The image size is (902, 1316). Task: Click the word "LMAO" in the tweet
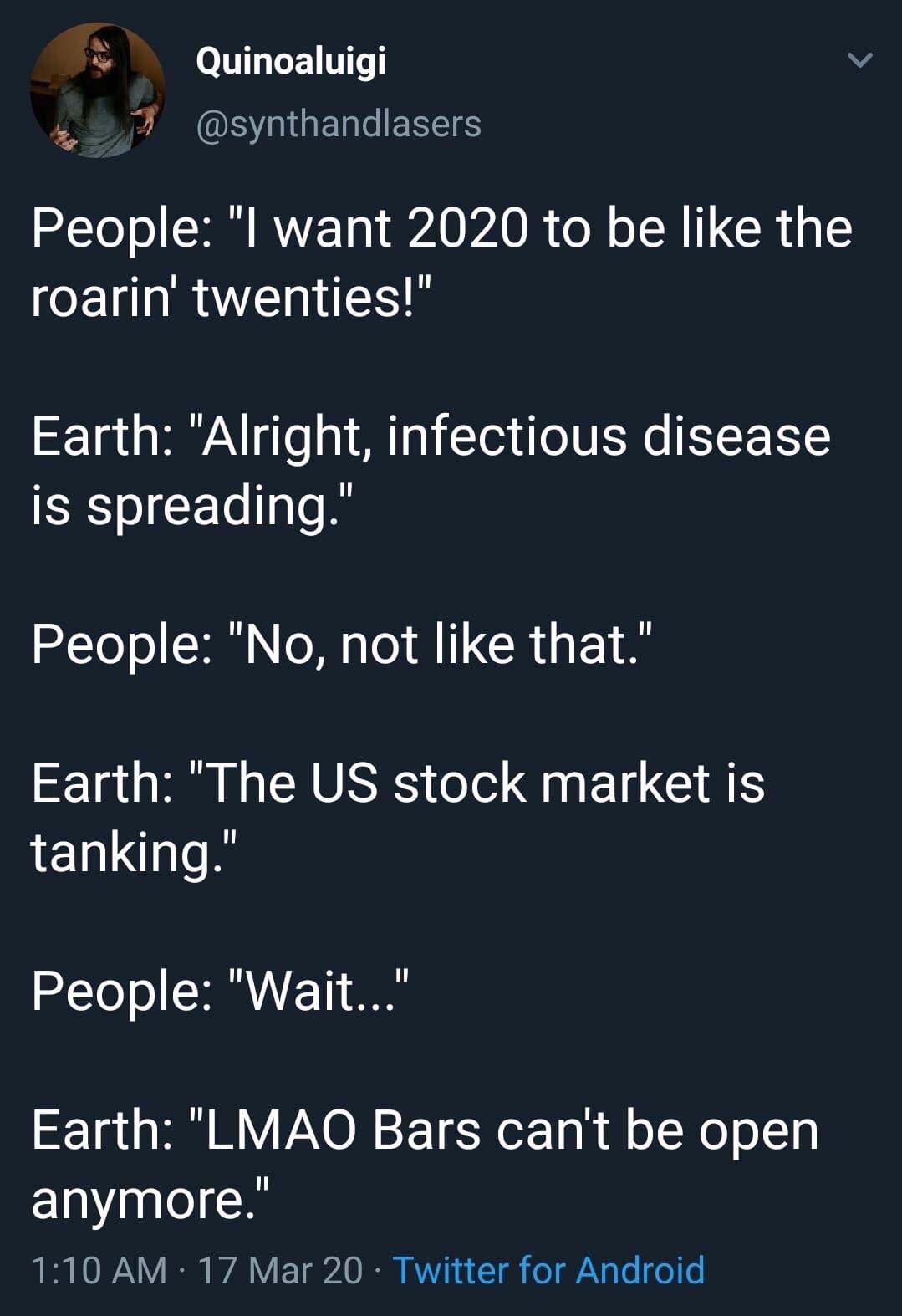(281, 1130)
